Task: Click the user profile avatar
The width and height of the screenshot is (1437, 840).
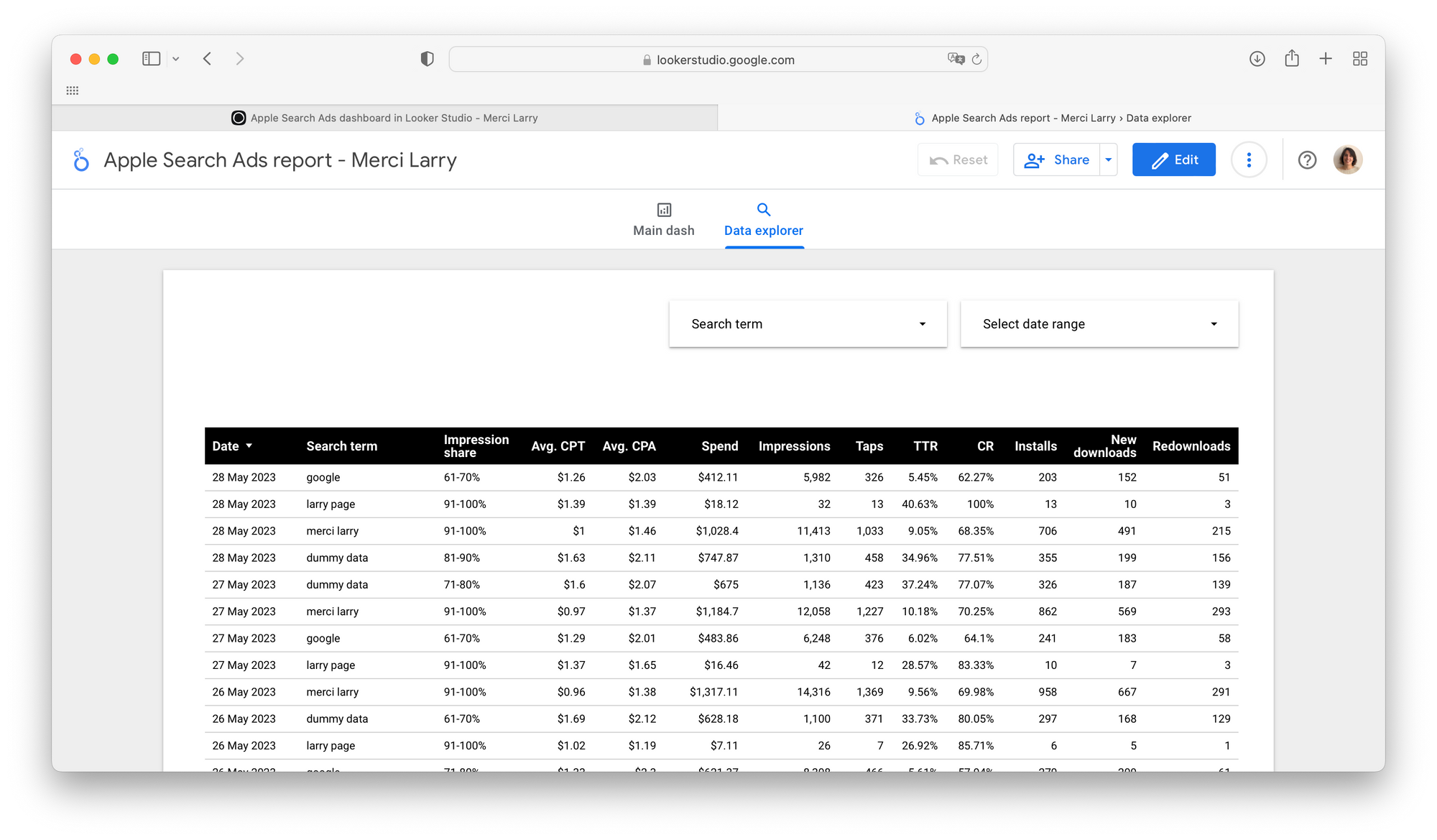Action: point(1347,160)
